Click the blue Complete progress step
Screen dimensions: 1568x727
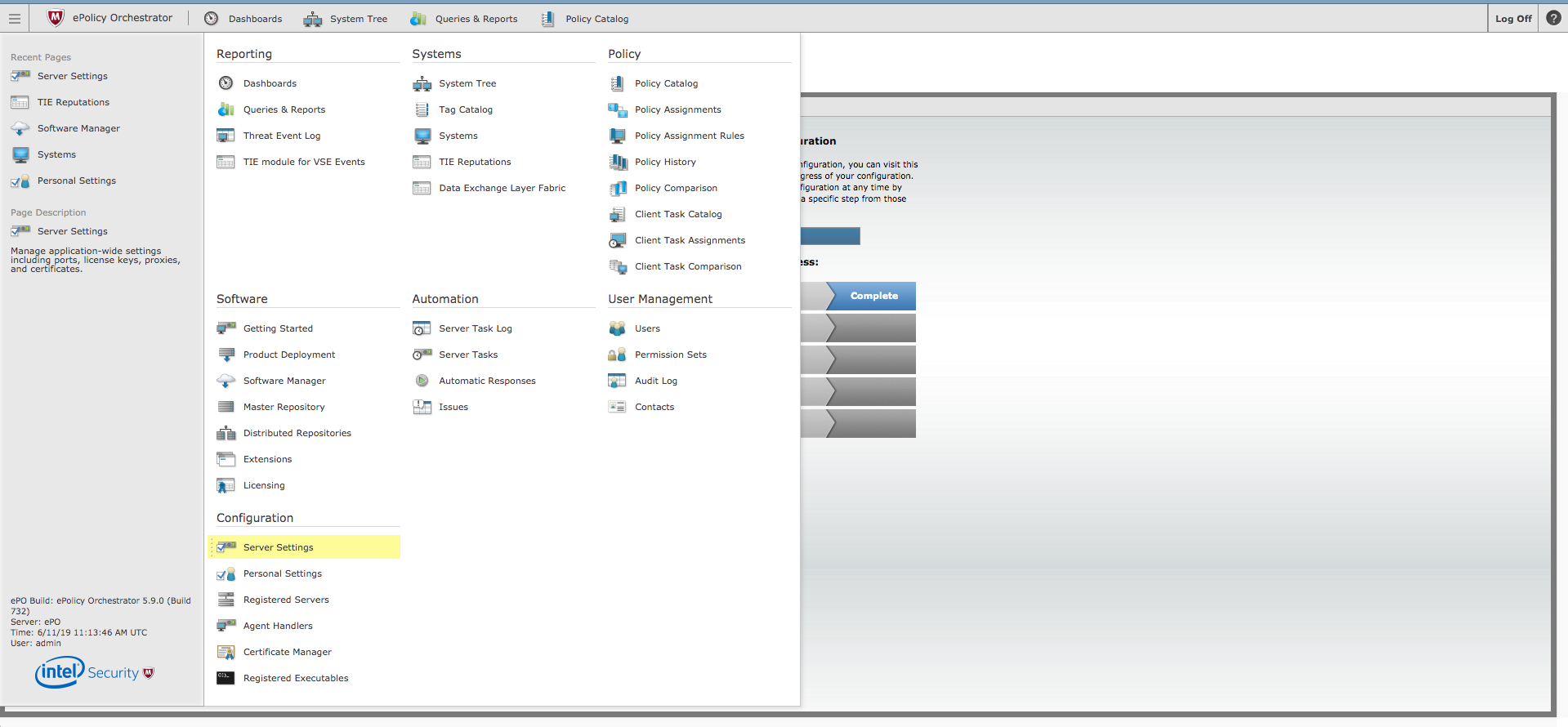coord(871,296)
